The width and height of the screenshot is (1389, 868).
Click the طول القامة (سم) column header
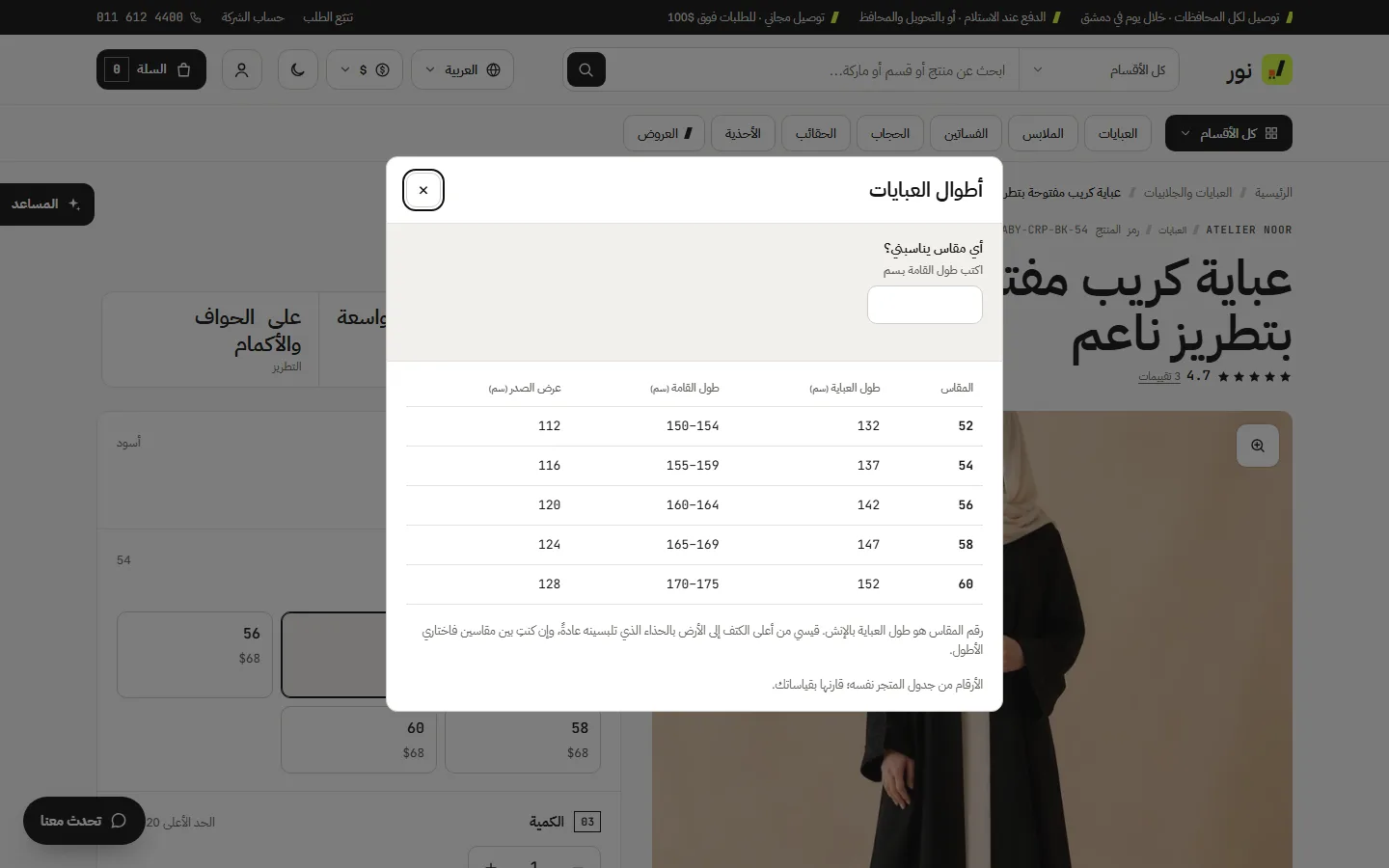pyautogui.click(x=685, y=388)
